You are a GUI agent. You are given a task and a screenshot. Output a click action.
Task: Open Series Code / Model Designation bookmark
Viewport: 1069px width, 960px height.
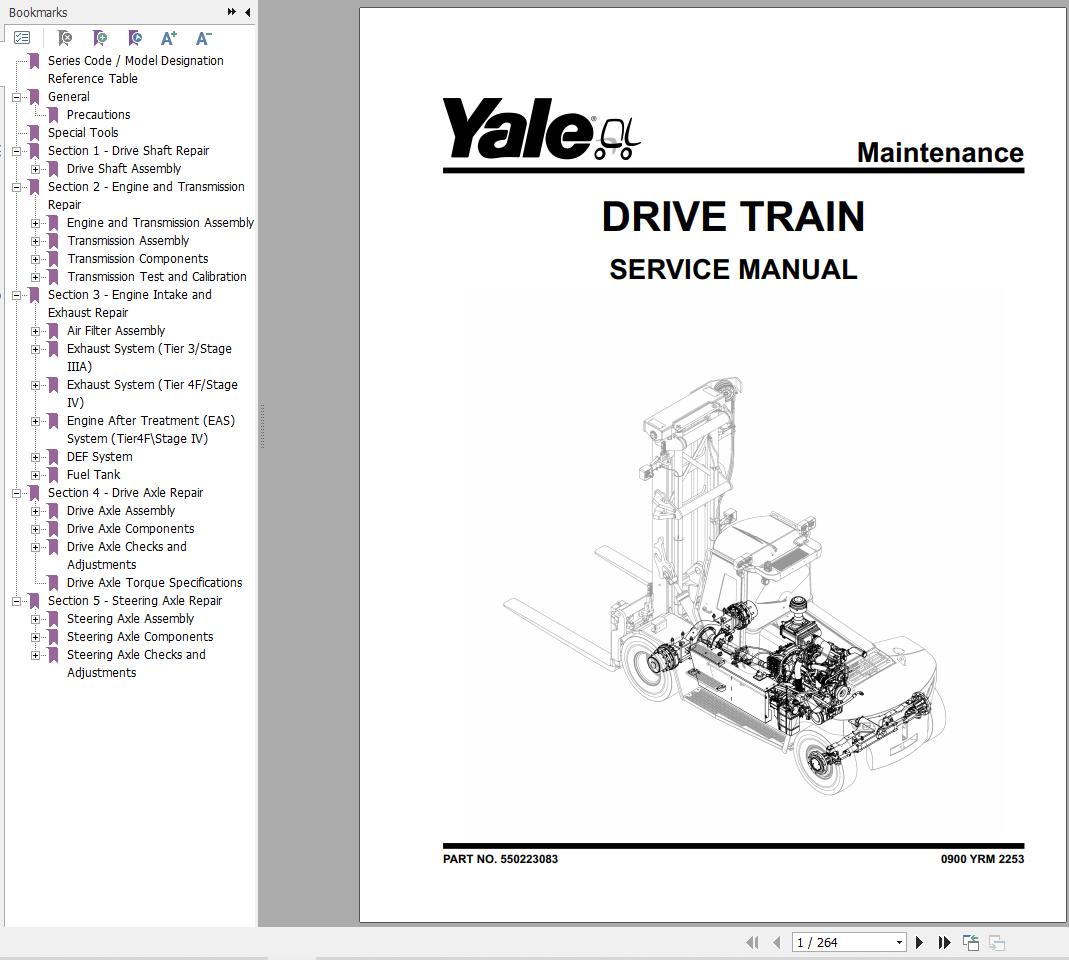[x=136, y=70]
